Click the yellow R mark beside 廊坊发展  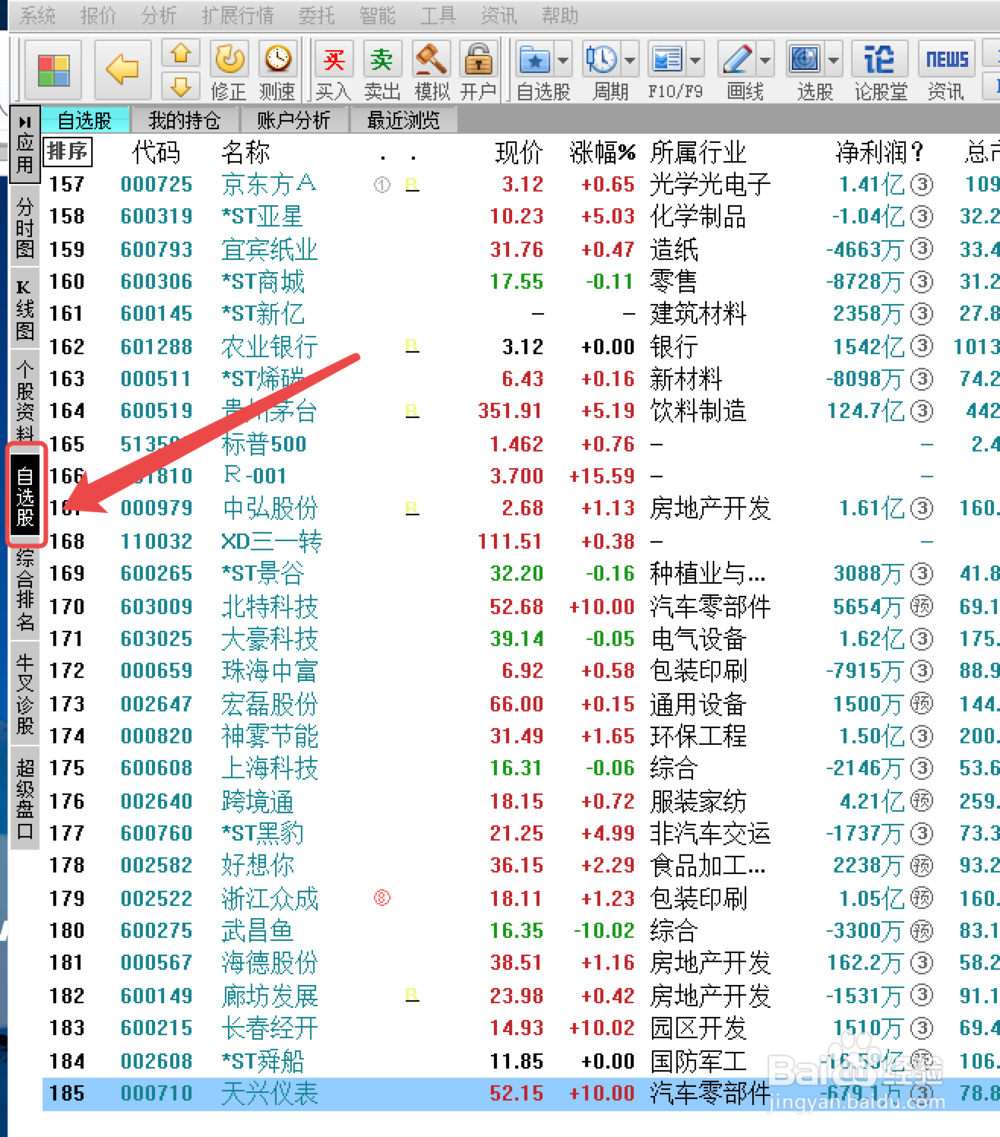tap(412, 995)
